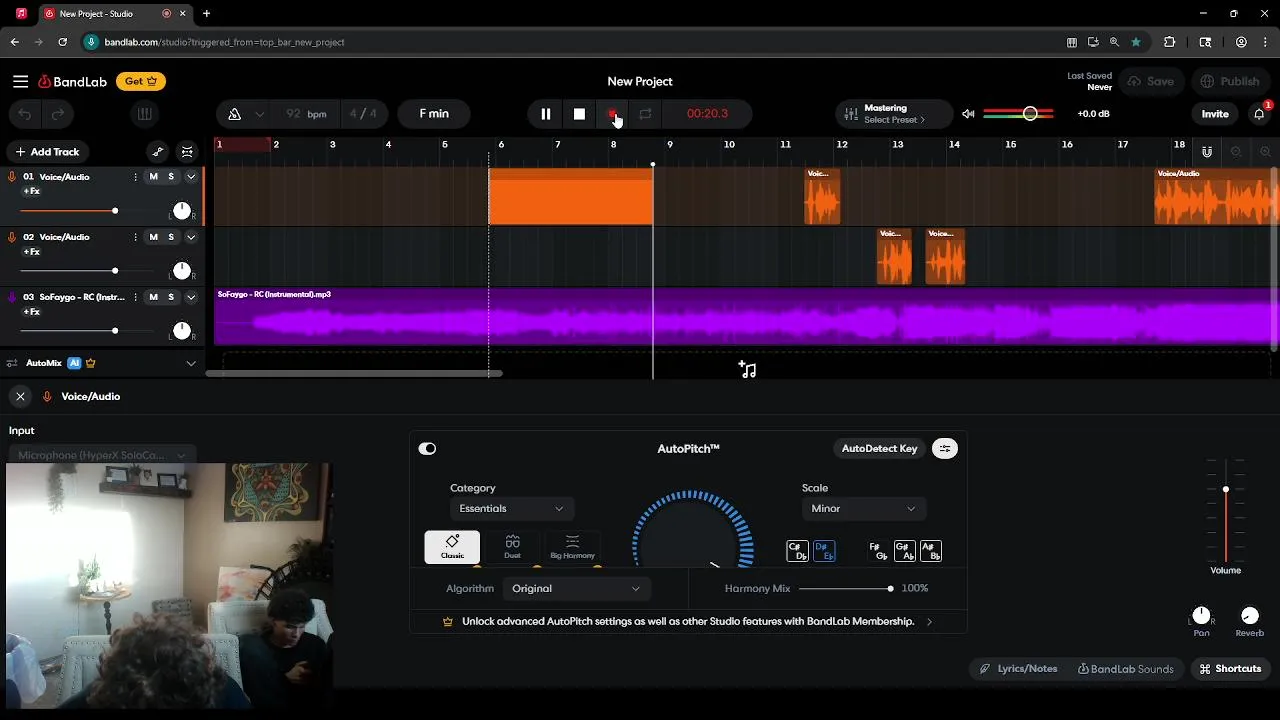Click Add Track button
Screen dimensions: 1280x720
click(x=47, y=152)
